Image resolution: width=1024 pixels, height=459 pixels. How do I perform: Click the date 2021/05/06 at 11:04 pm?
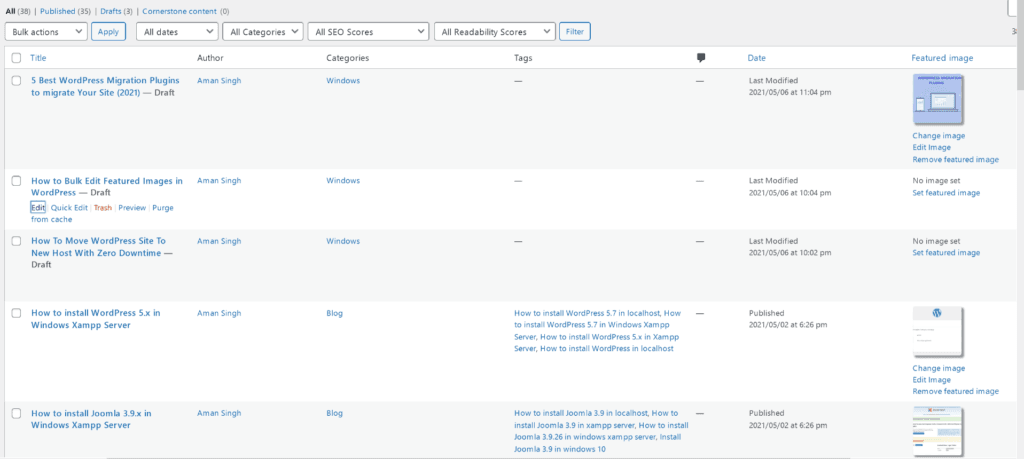(x=790, y=92)
